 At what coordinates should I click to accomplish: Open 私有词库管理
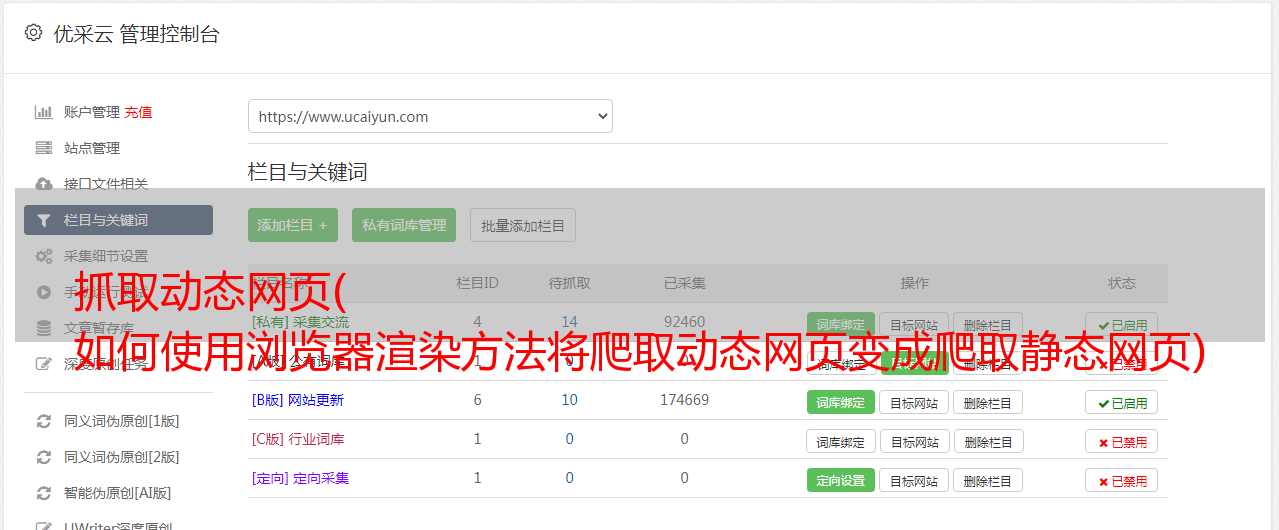click(404, 225)
